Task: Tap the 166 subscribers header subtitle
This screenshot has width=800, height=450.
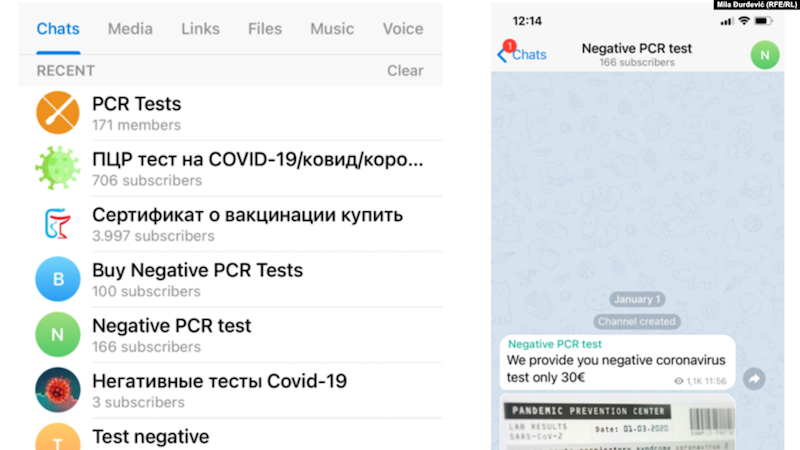Action: point(637,62)
